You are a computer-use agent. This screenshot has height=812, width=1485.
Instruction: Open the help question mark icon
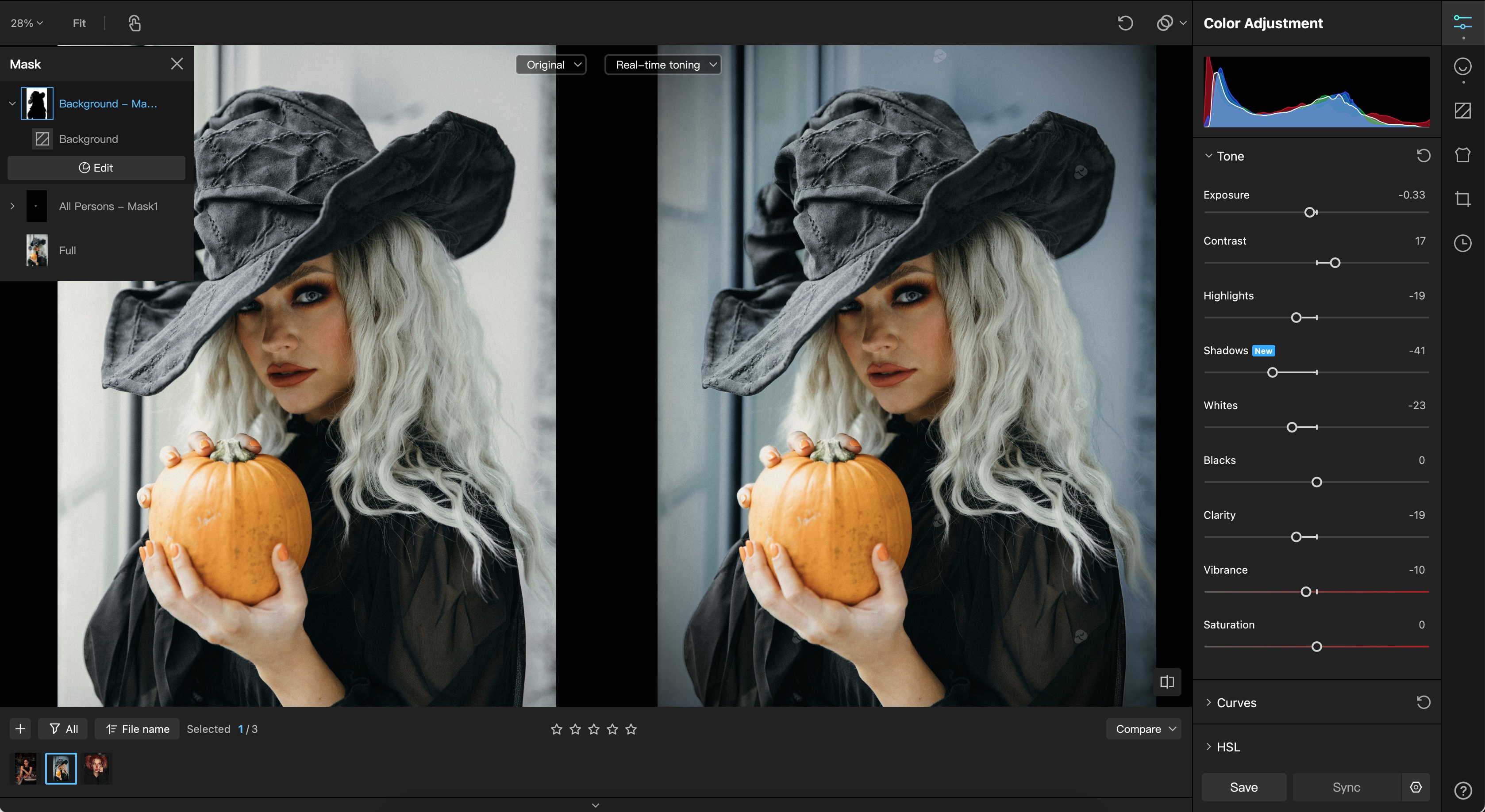pos(1462,790)
